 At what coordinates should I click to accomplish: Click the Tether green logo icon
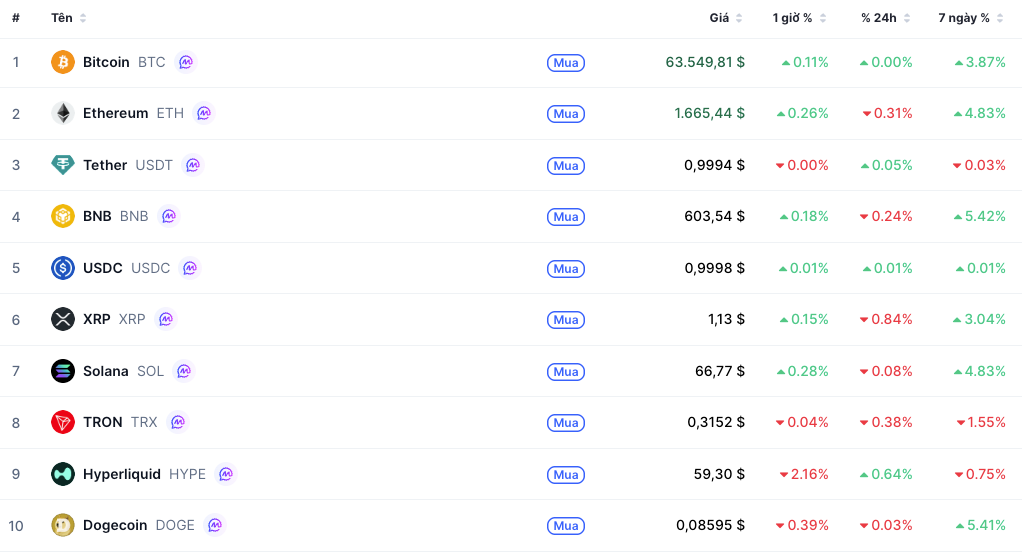(x=63, y=165)
